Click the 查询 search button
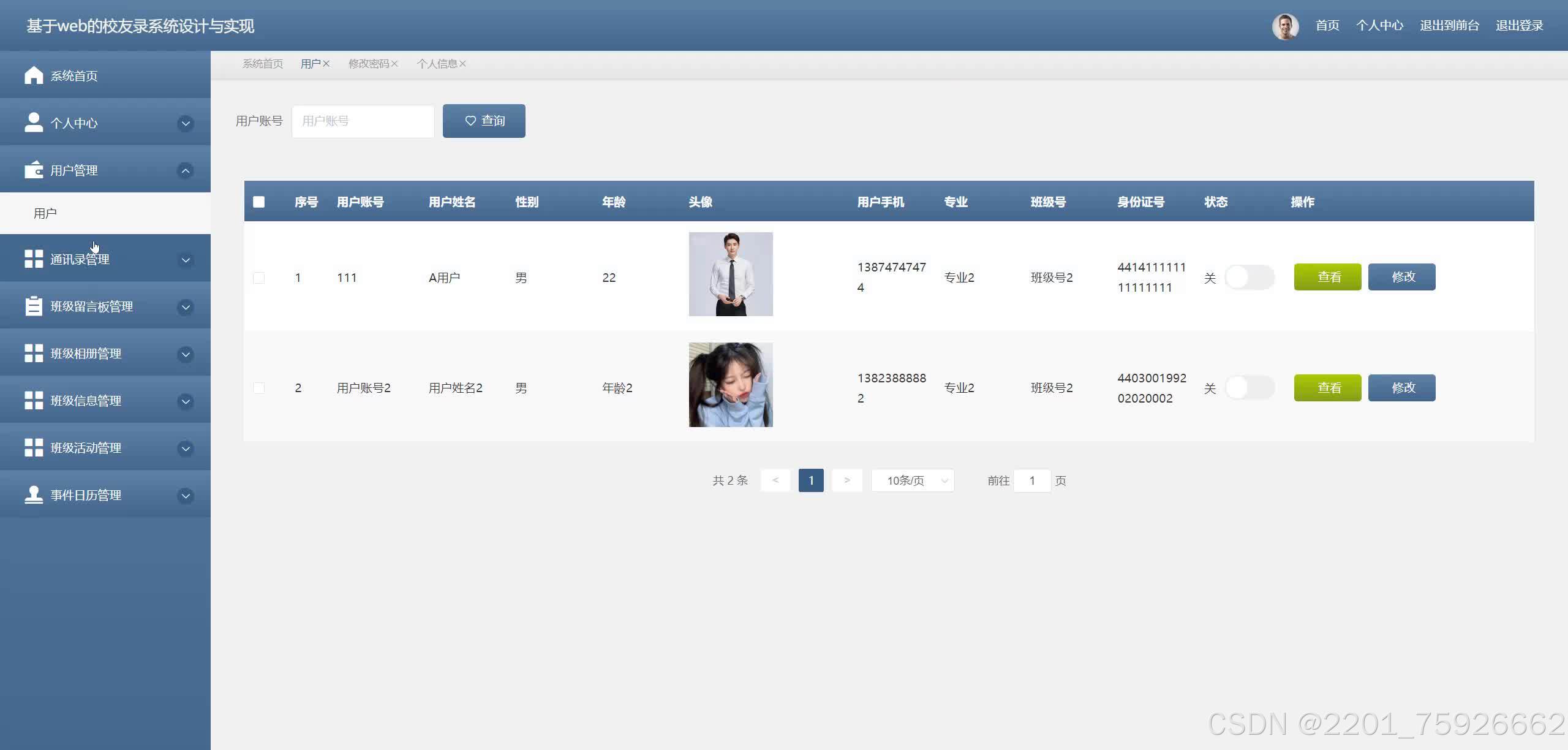This screenshot has width=1568, height=750. [x=484, y=121]
